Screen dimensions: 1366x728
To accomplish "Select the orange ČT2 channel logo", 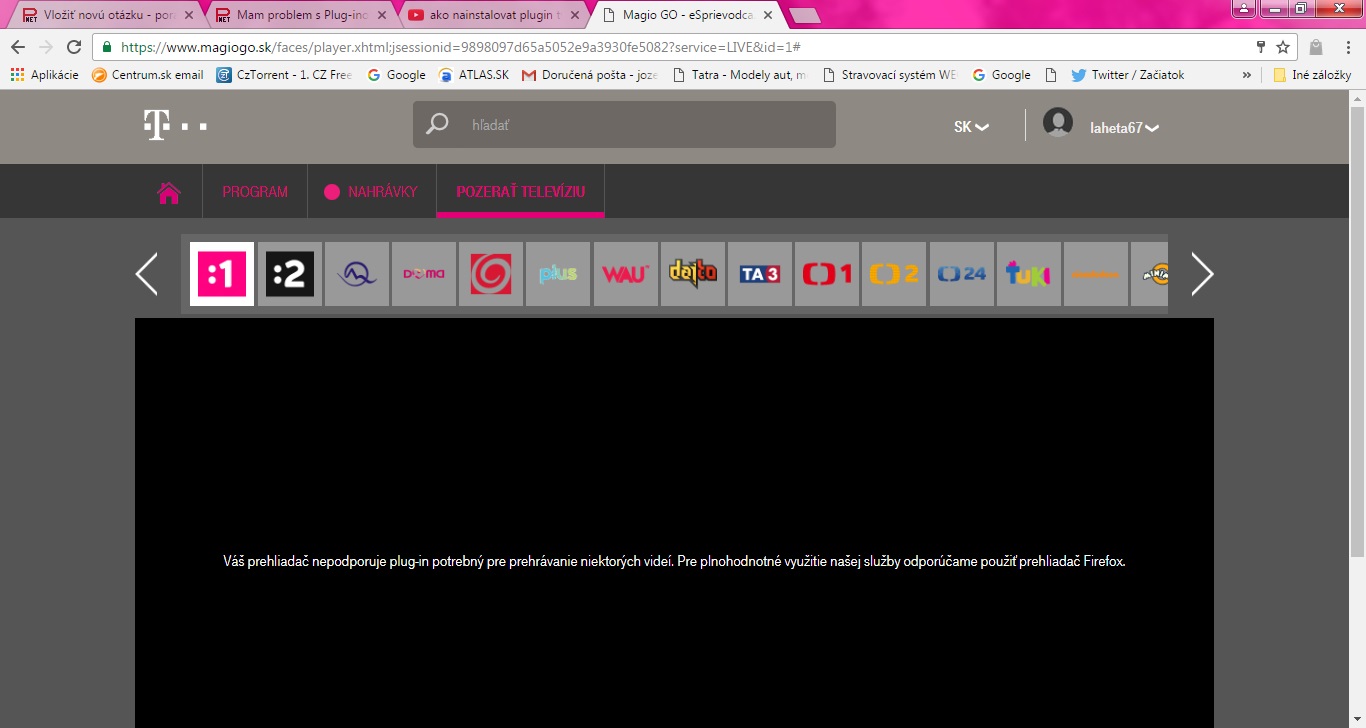I will 893,274.
